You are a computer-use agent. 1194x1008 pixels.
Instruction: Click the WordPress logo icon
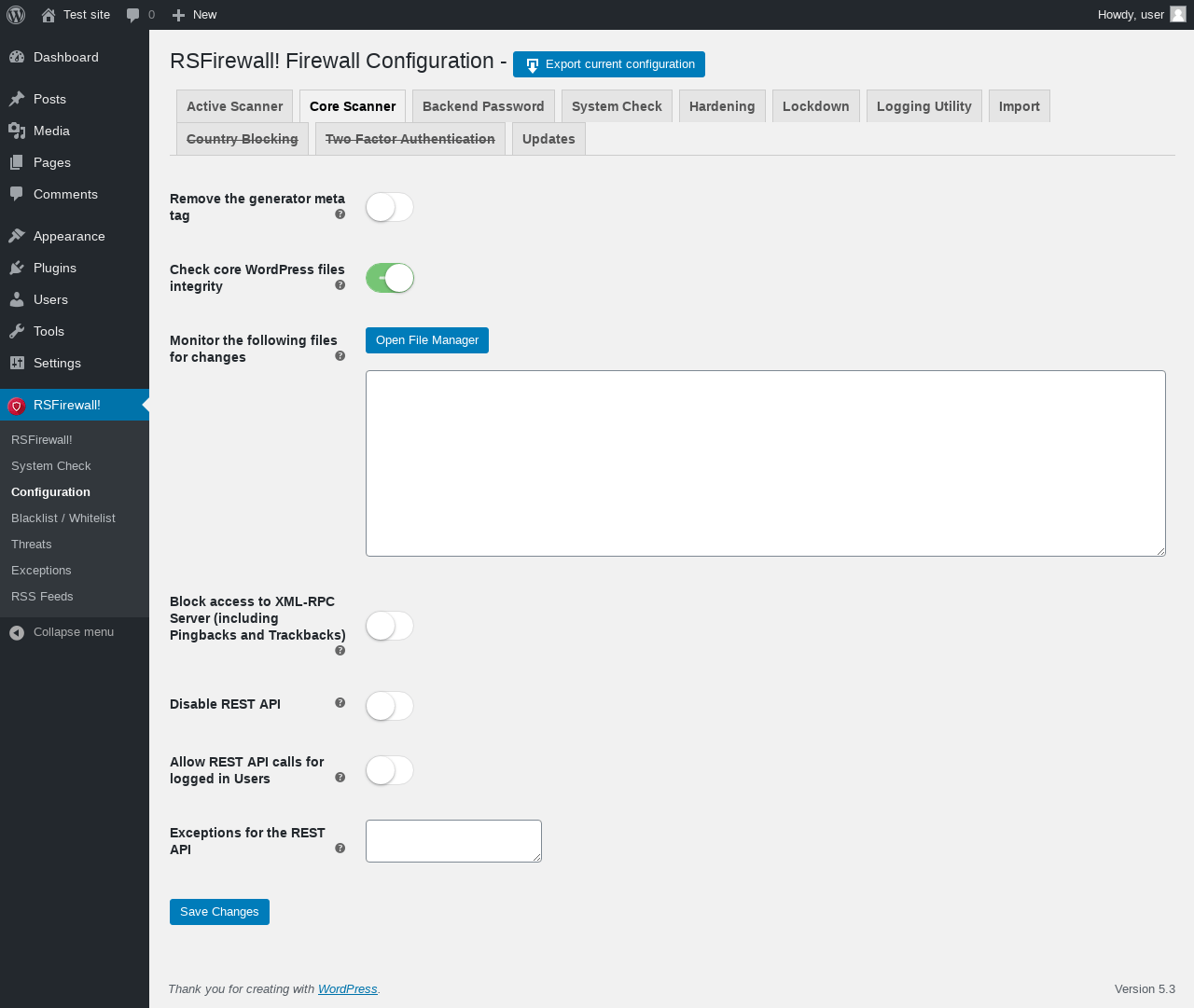16,15
